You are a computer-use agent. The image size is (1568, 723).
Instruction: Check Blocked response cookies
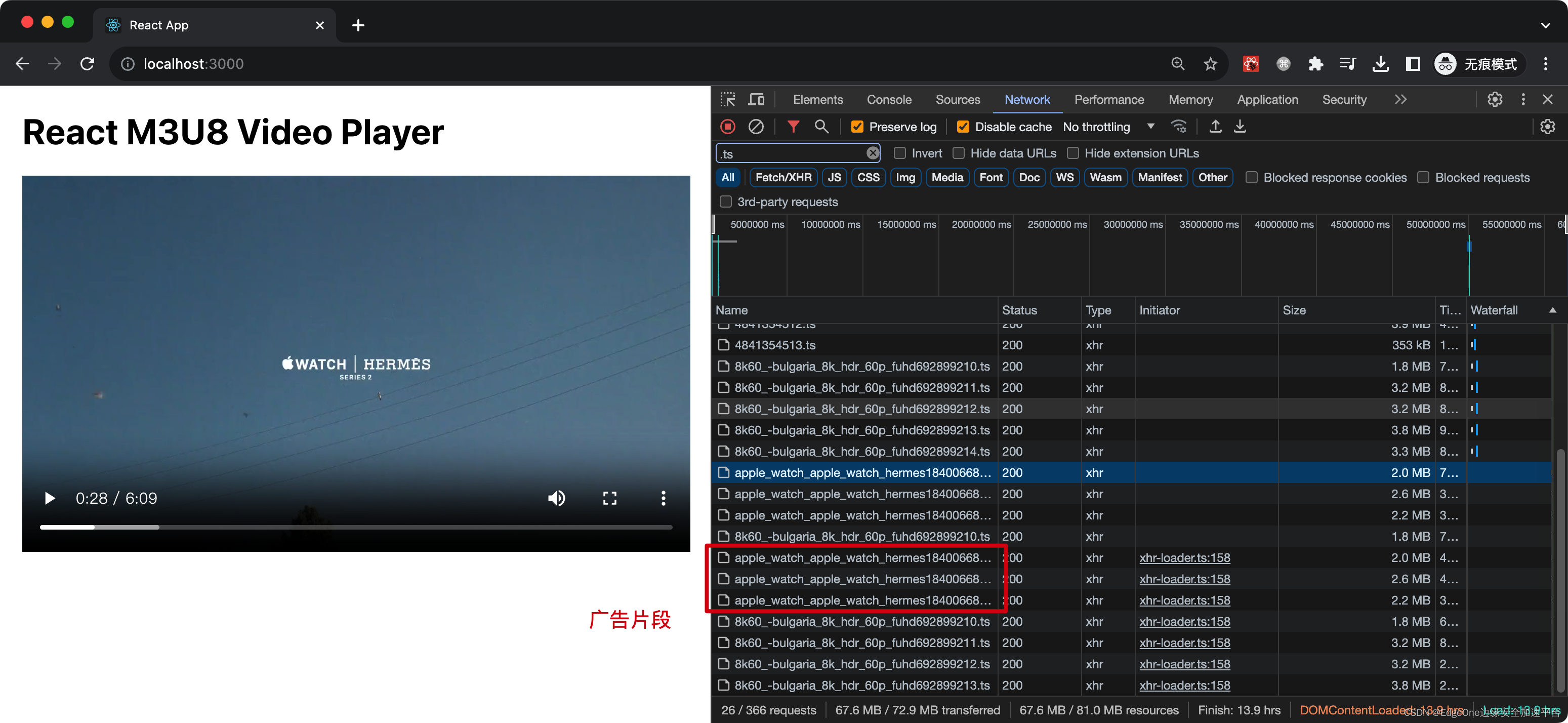tap(1252, 177)
